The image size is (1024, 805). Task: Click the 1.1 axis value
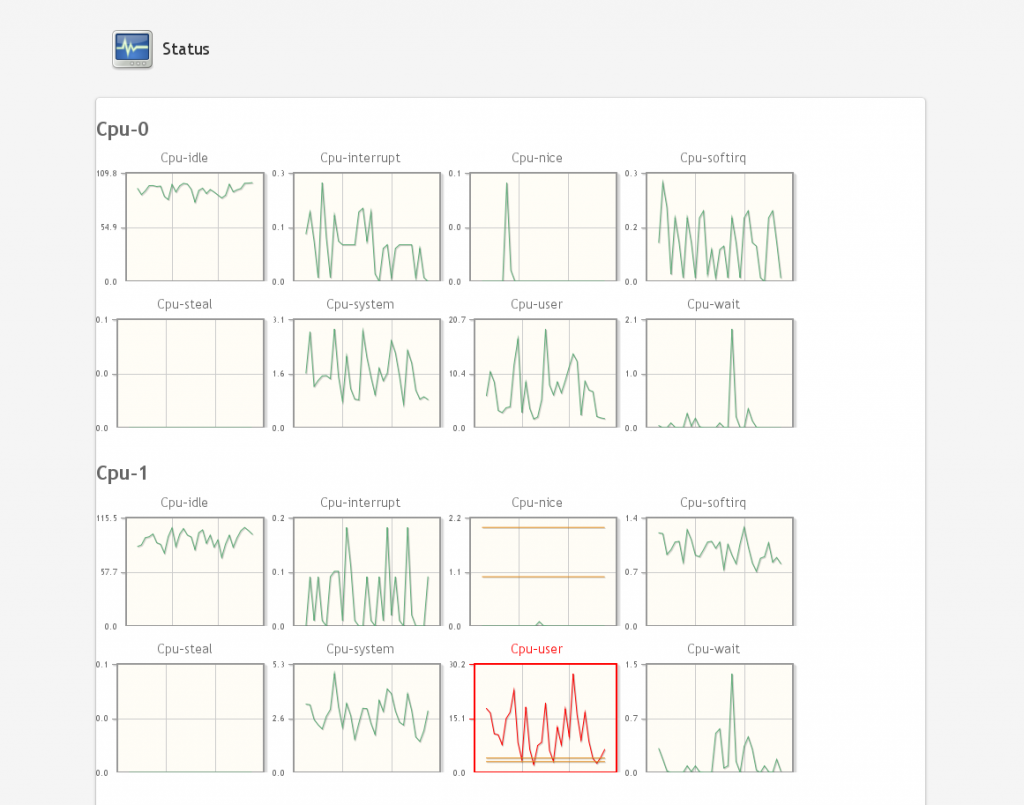coord(455,573)
